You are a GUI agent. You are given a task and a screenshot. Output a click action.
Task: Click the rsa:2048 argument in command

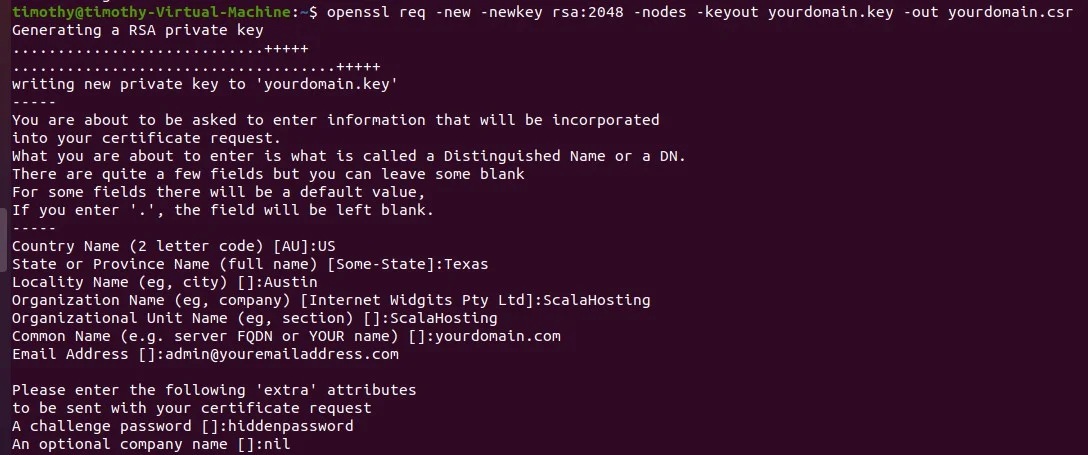pos(587,12)
